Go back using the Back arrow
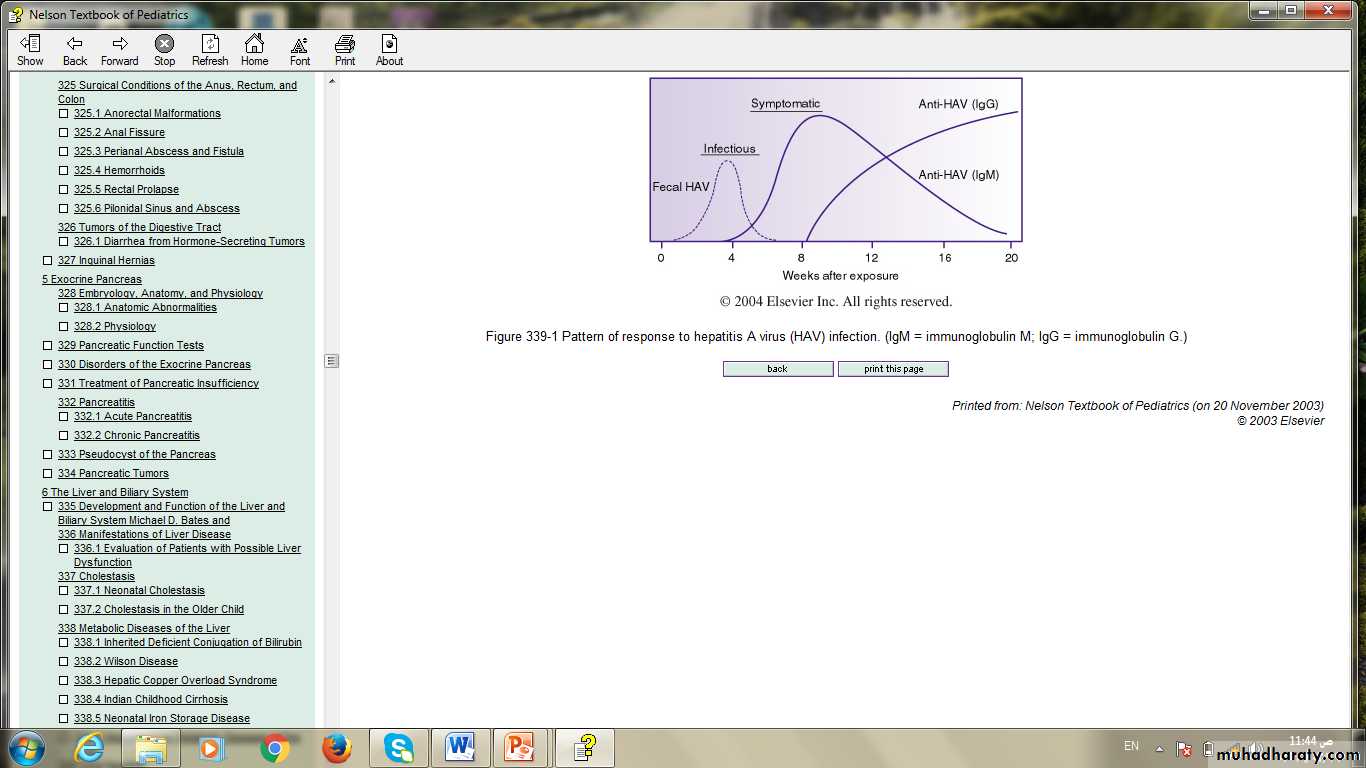 pos(75,49)
